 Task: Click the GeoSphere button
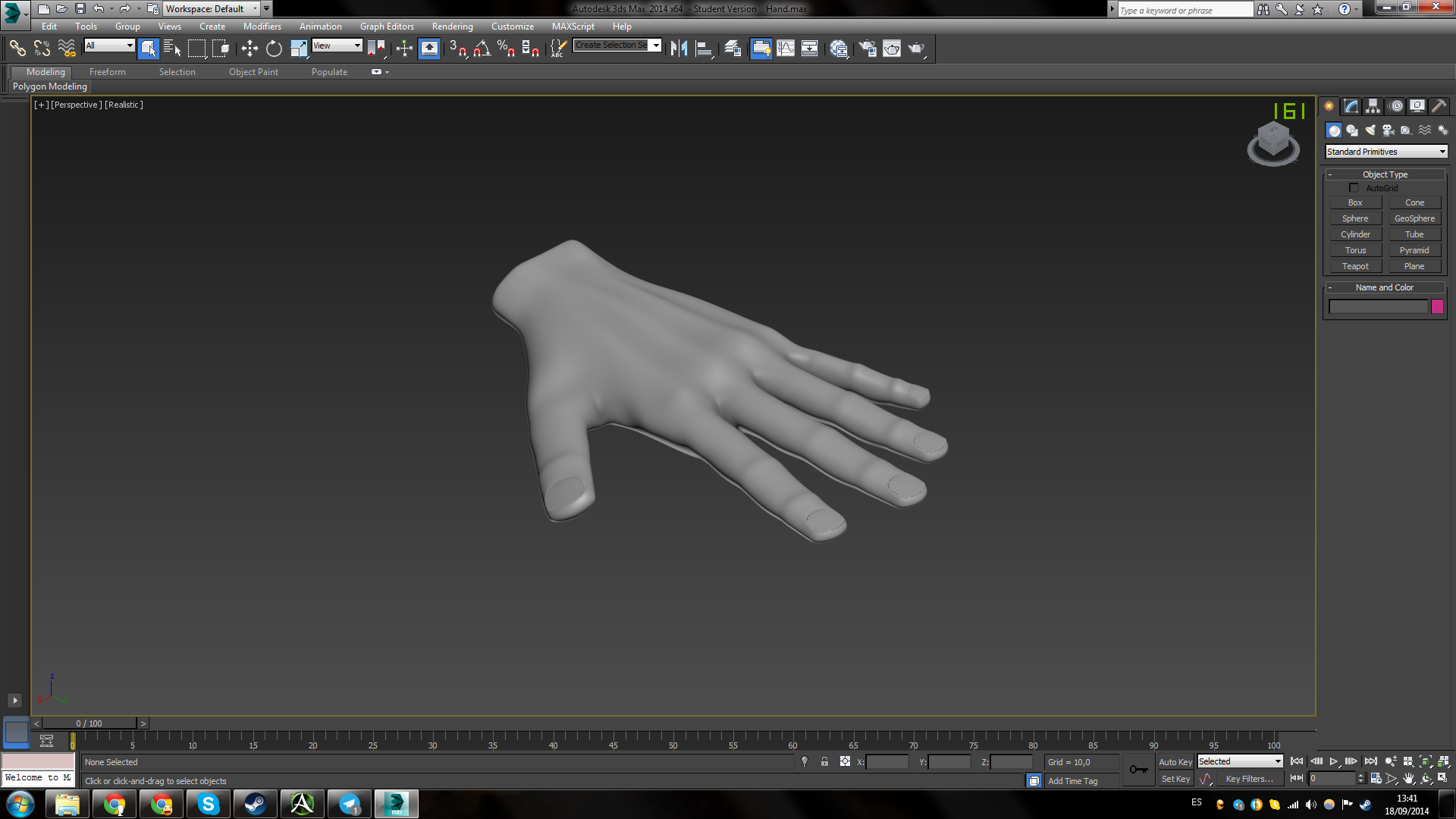tap(1414, 218)
